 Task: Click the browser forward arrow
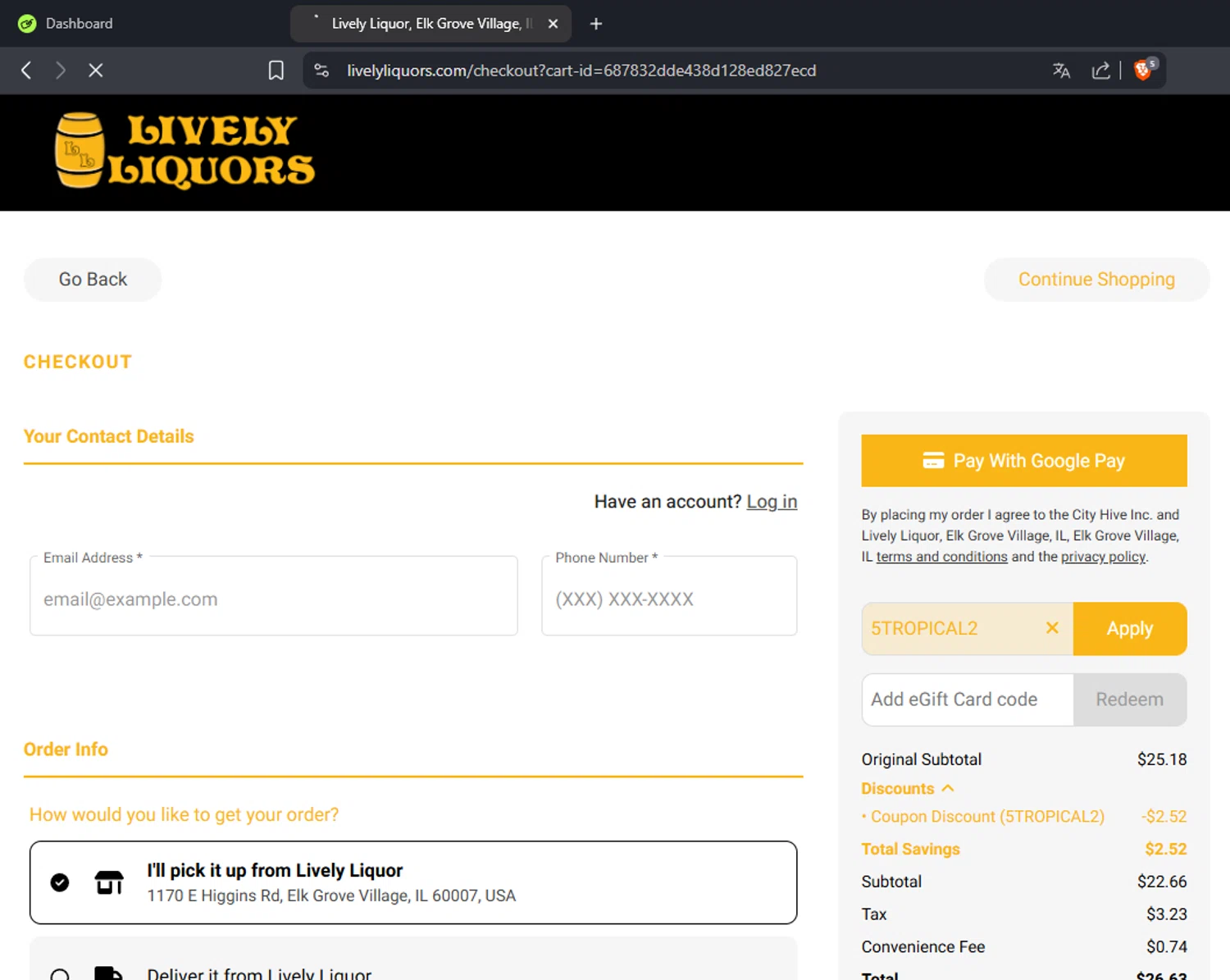click(x=60, y=71)
